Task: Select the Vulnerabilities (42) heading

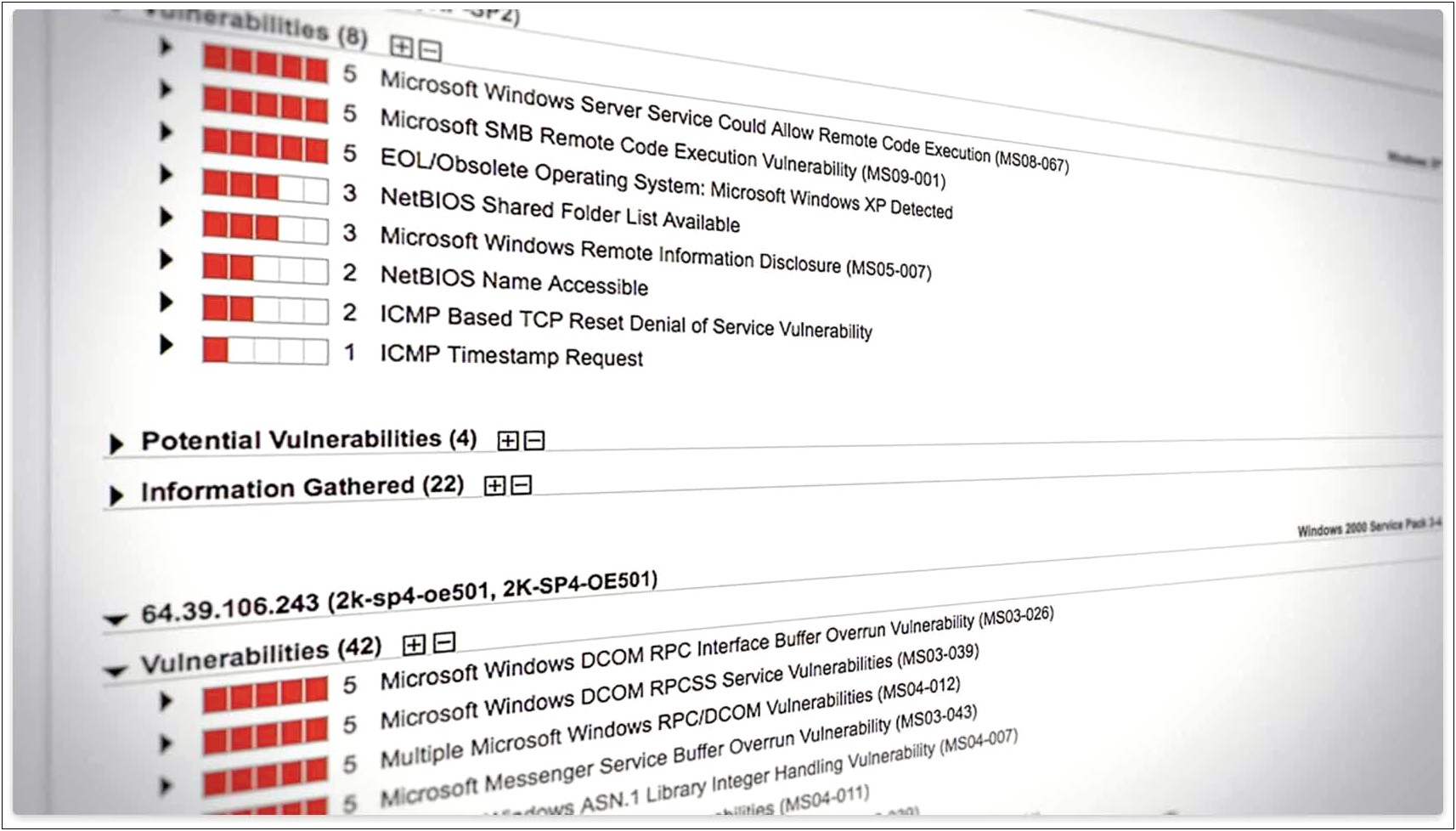Action: click(x=262, y=656)
